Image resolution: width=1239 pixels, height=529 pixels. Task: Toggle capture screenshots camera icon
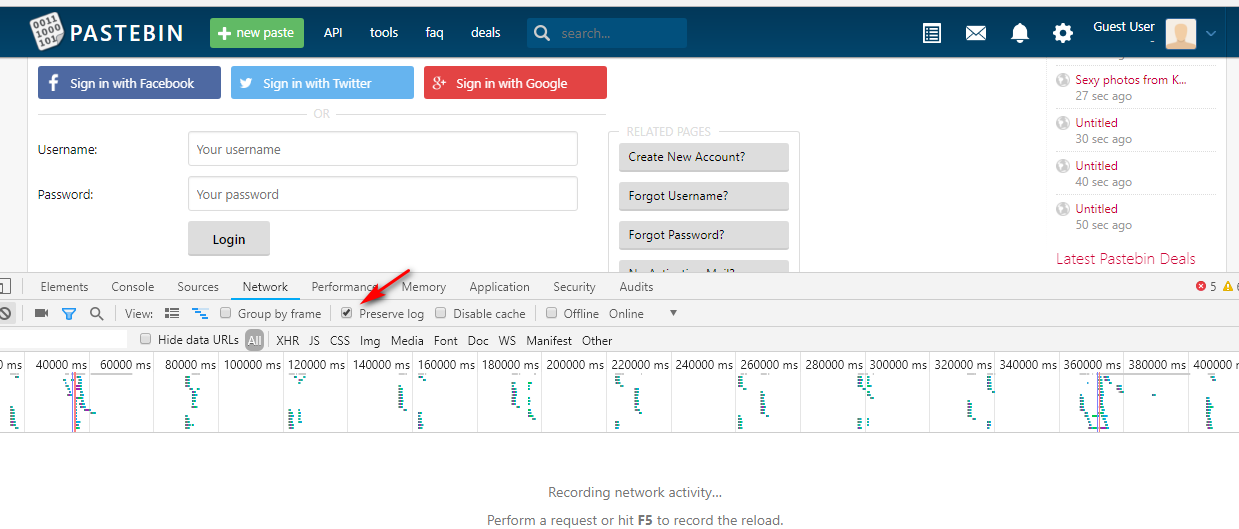(41, 313)
